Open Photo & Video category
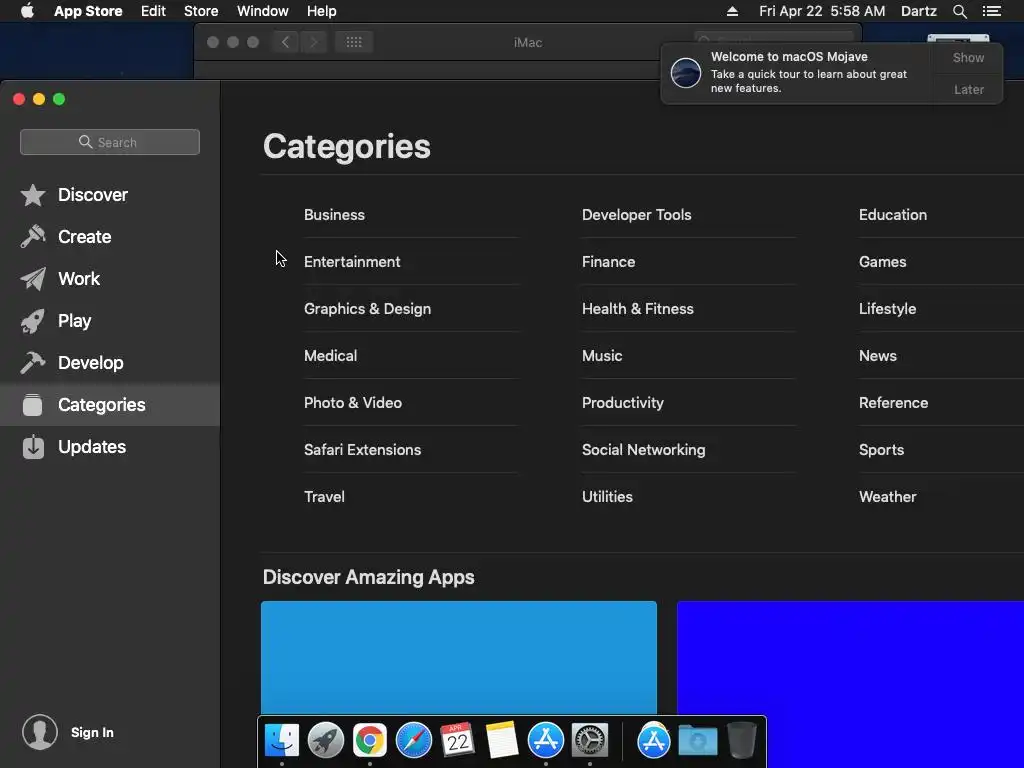Screen dimensions: 1024x768 point(353,403)
